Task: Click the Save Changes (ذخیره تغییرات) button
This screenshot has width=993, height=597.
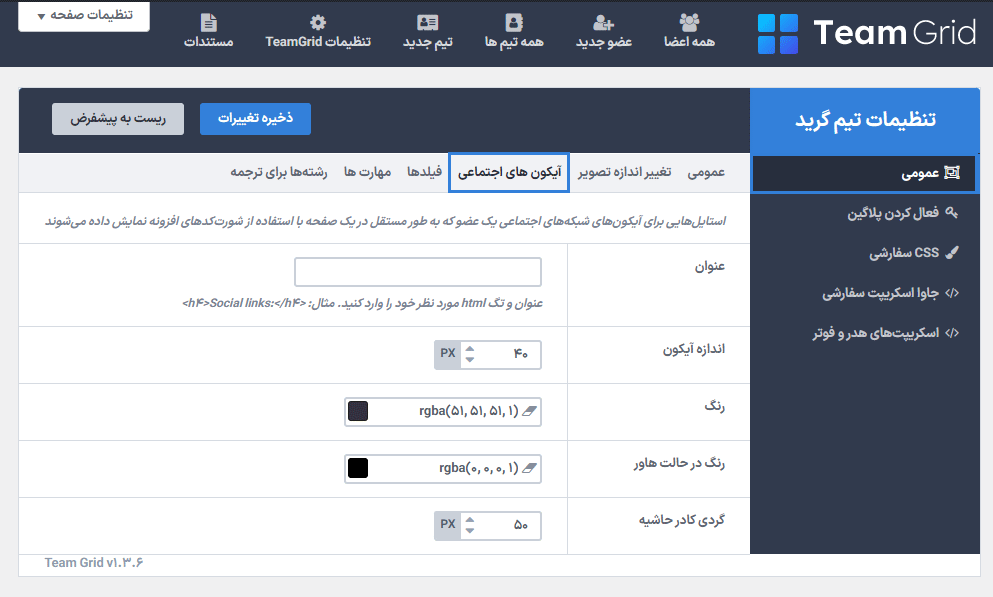Action: pyautogui.click(x=255, y=118)
